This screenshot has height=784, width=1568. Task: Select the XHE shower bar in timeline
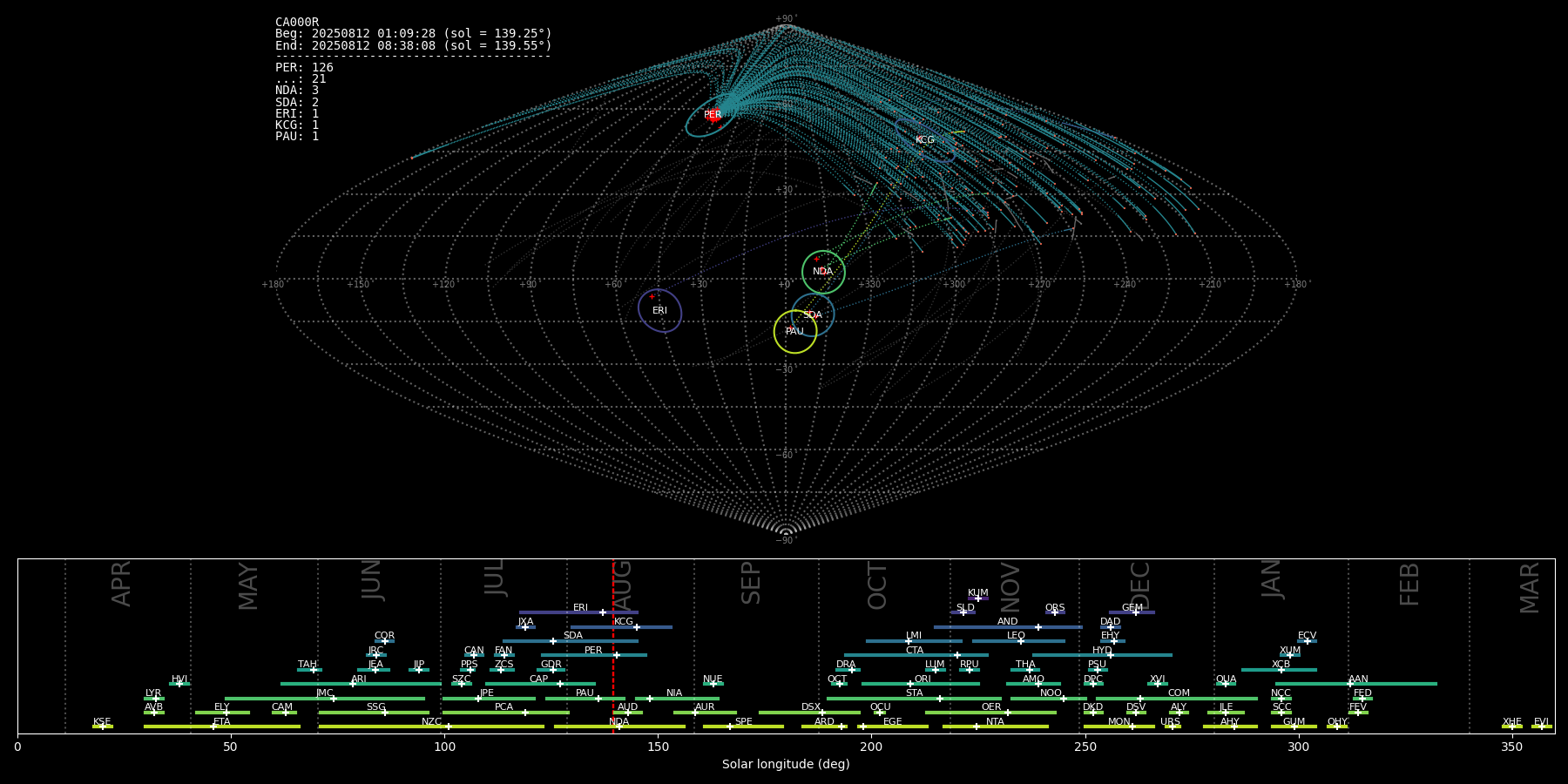(1512, 727)
